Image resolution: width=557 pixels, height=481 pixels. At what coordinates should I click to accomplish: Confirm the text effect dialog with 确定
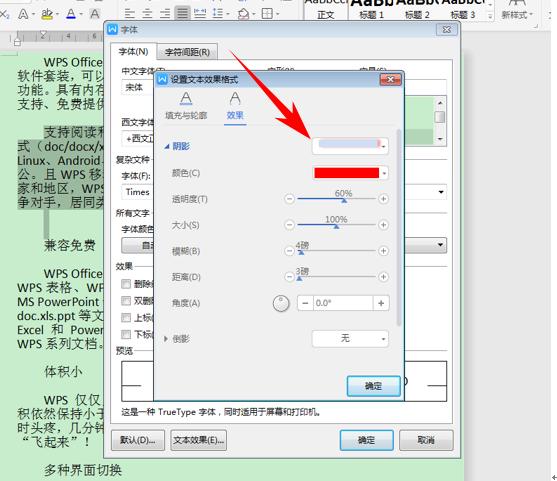[x=373, y=386]
